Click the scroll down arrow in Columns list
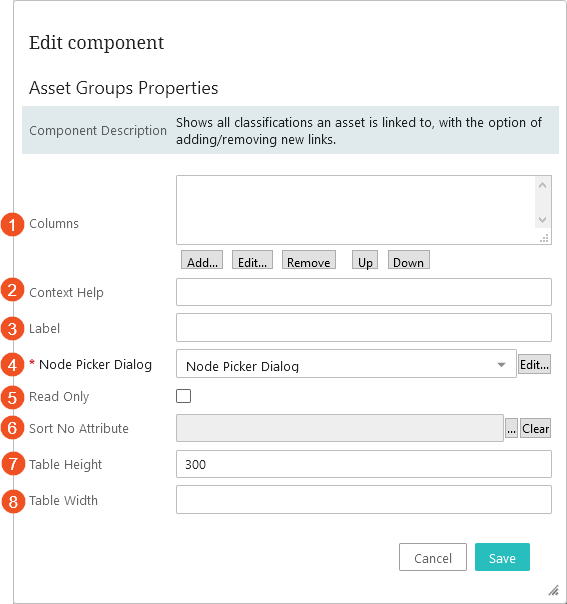The width and height of the screenshot is (567, 604). 542,220
